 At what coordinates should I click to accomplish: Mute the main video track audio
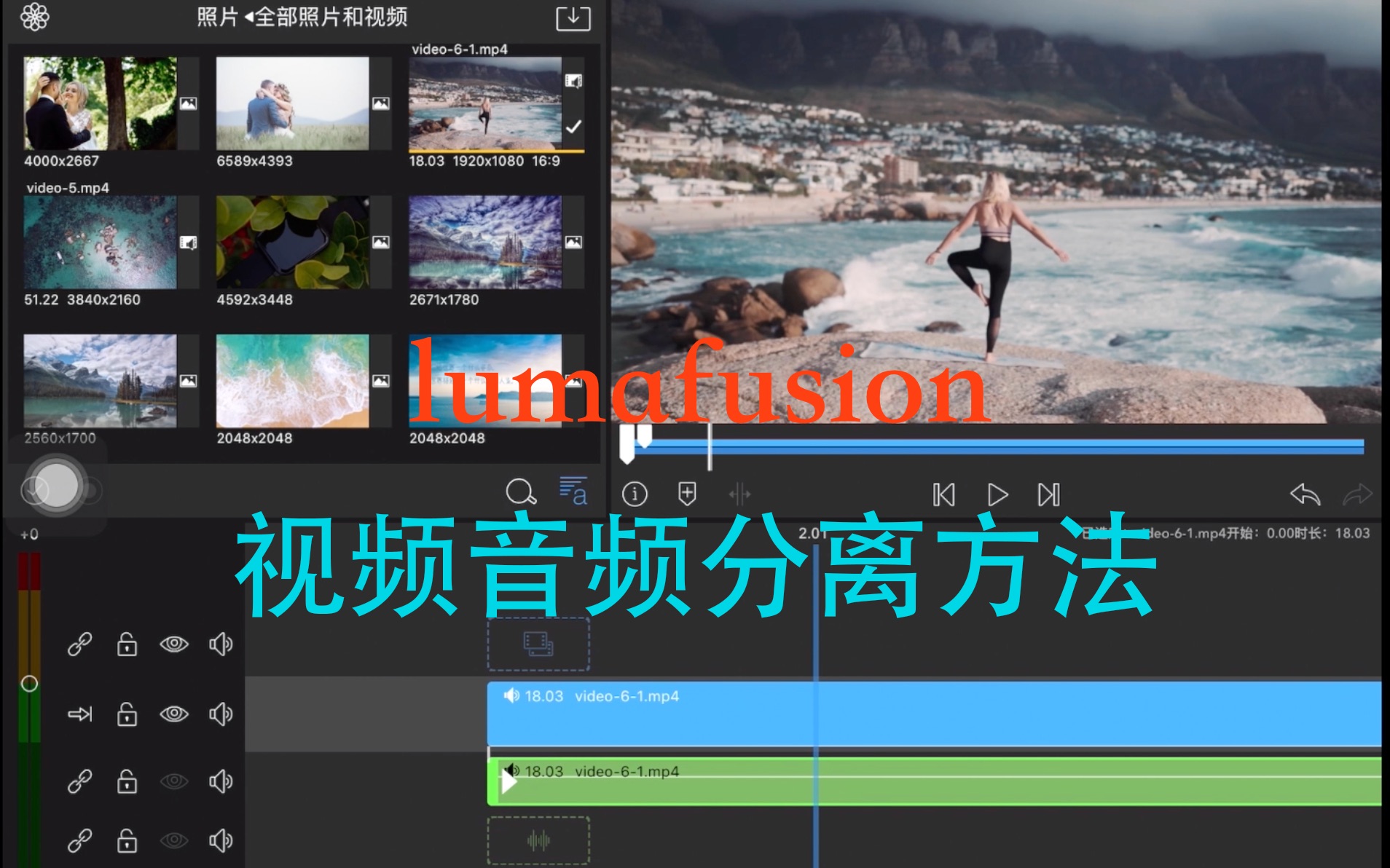click(221, 714)
